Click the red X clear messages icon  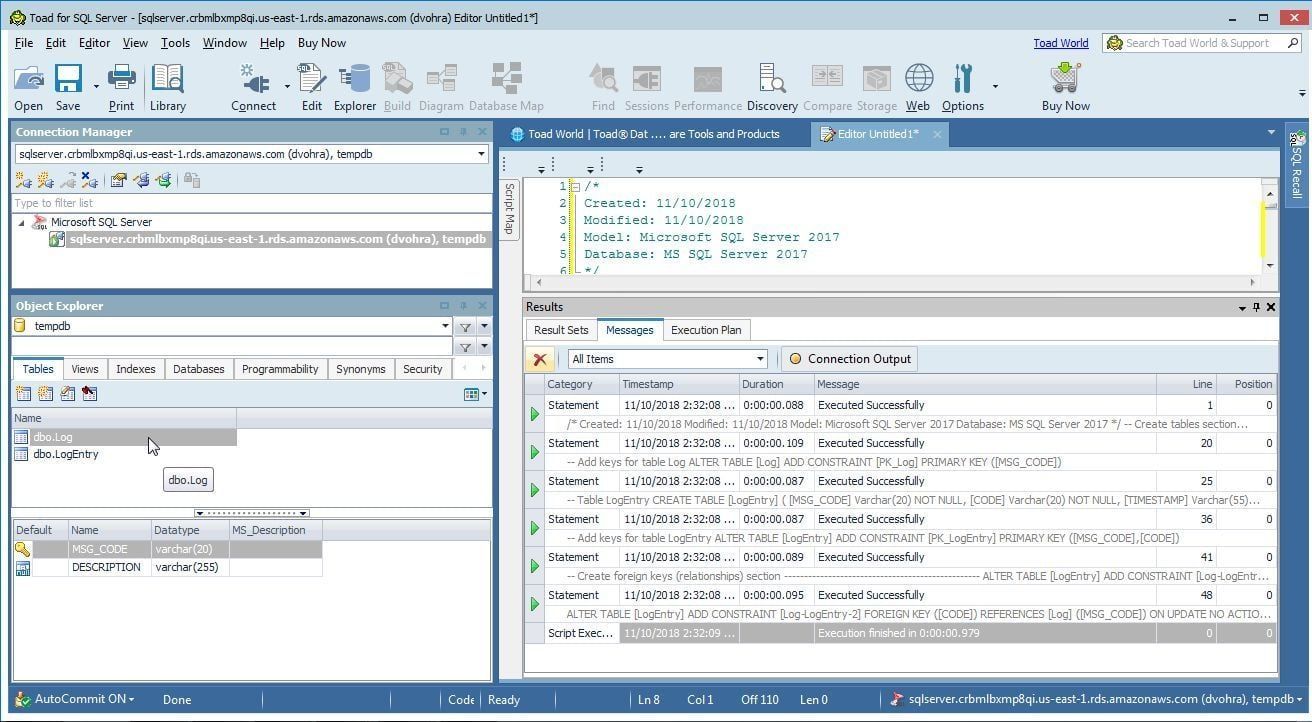tap(540, 359)
